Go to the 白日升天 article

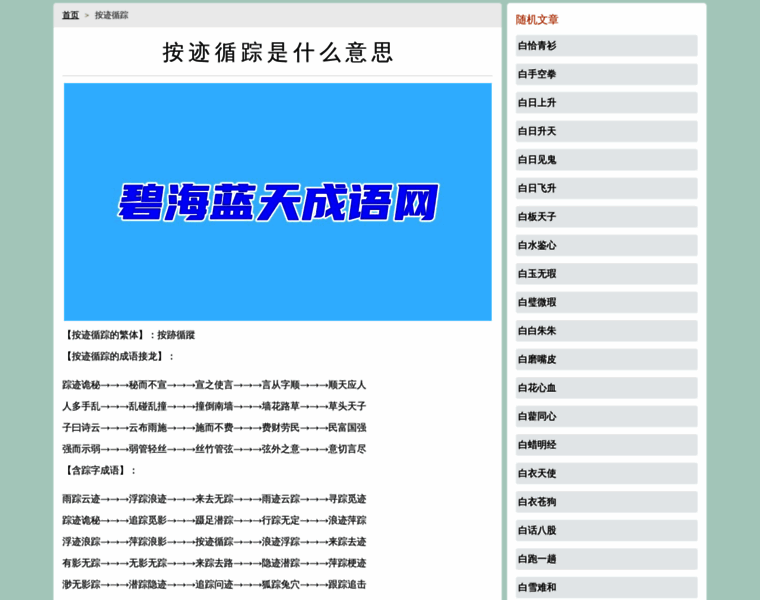tap(537, 131)
